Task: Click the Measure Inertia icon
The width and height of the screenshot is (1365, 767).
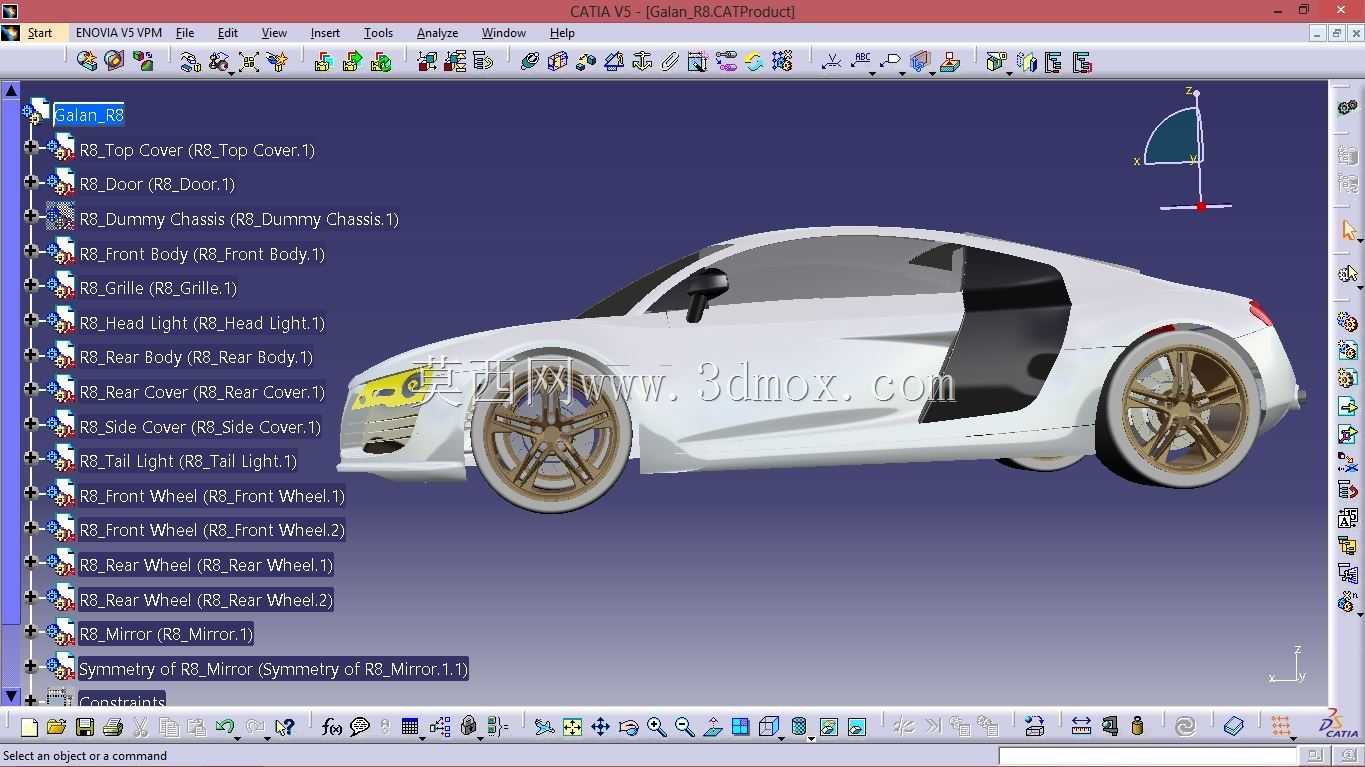Action: (1137, 727)
